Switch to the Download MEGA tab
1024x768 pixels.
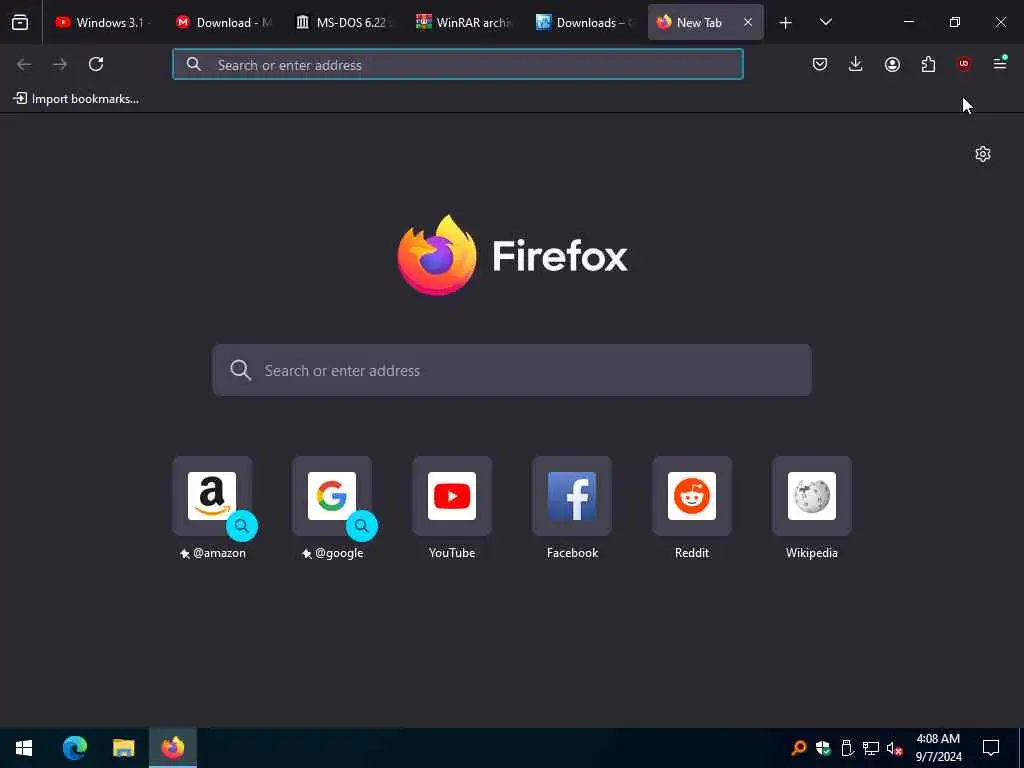point(223,22)
